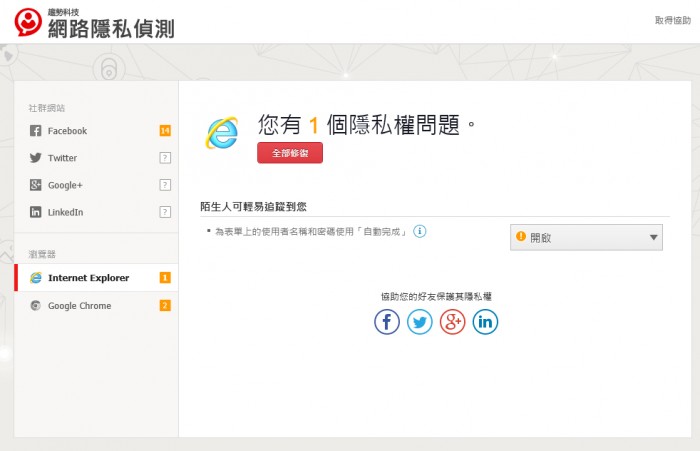Click the large Internet Explorer logo

222,134
